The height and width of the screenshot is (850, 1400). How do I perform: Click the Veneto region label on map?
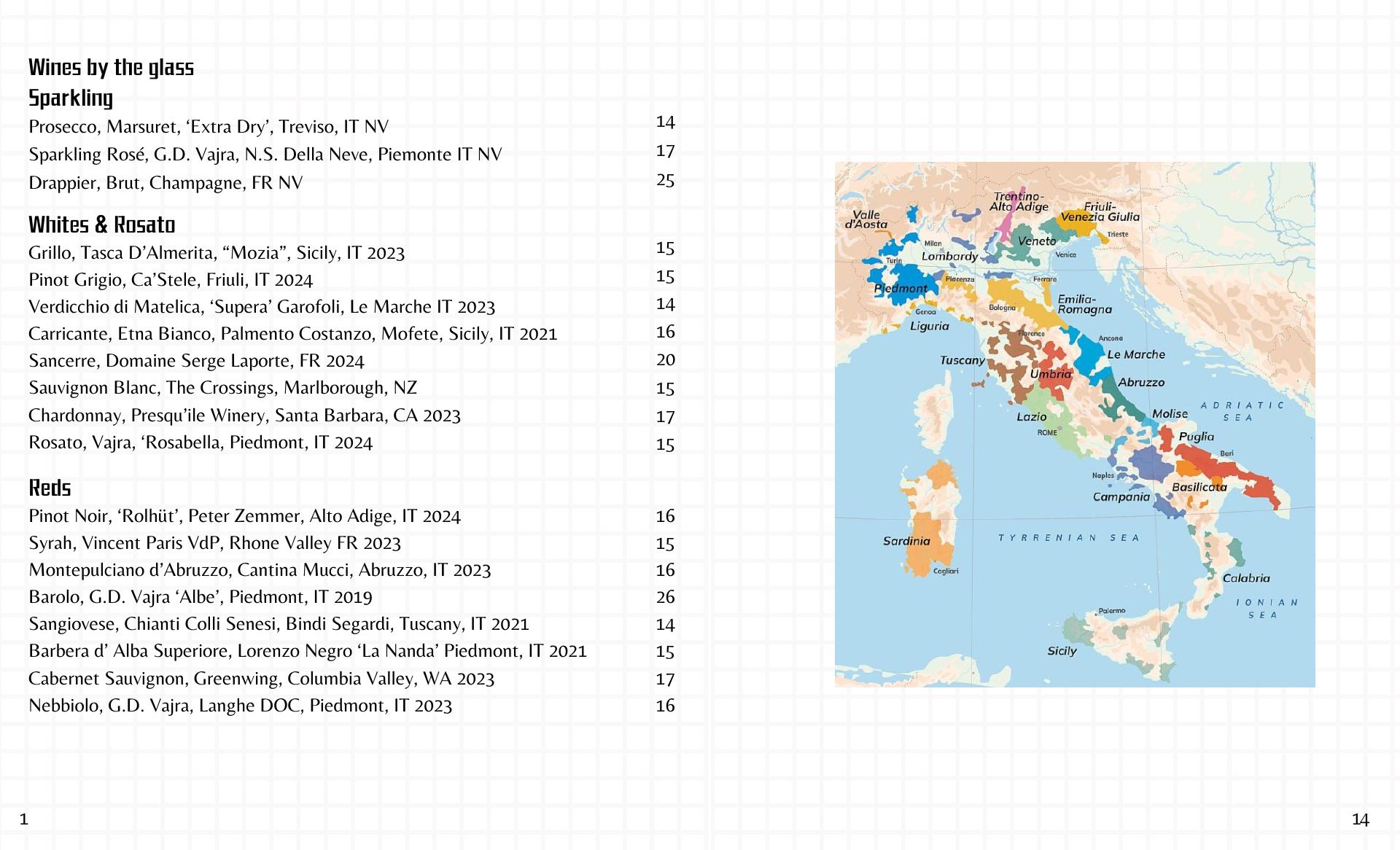pos(1037,241)
